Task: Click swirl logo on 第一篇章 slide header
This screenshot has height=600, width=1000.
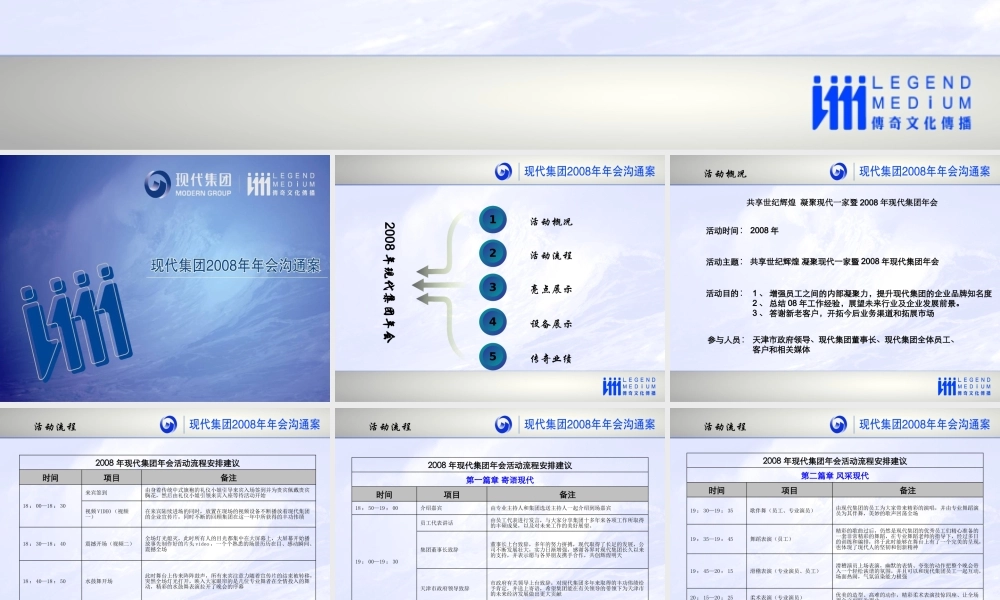Action: (503, 424)
